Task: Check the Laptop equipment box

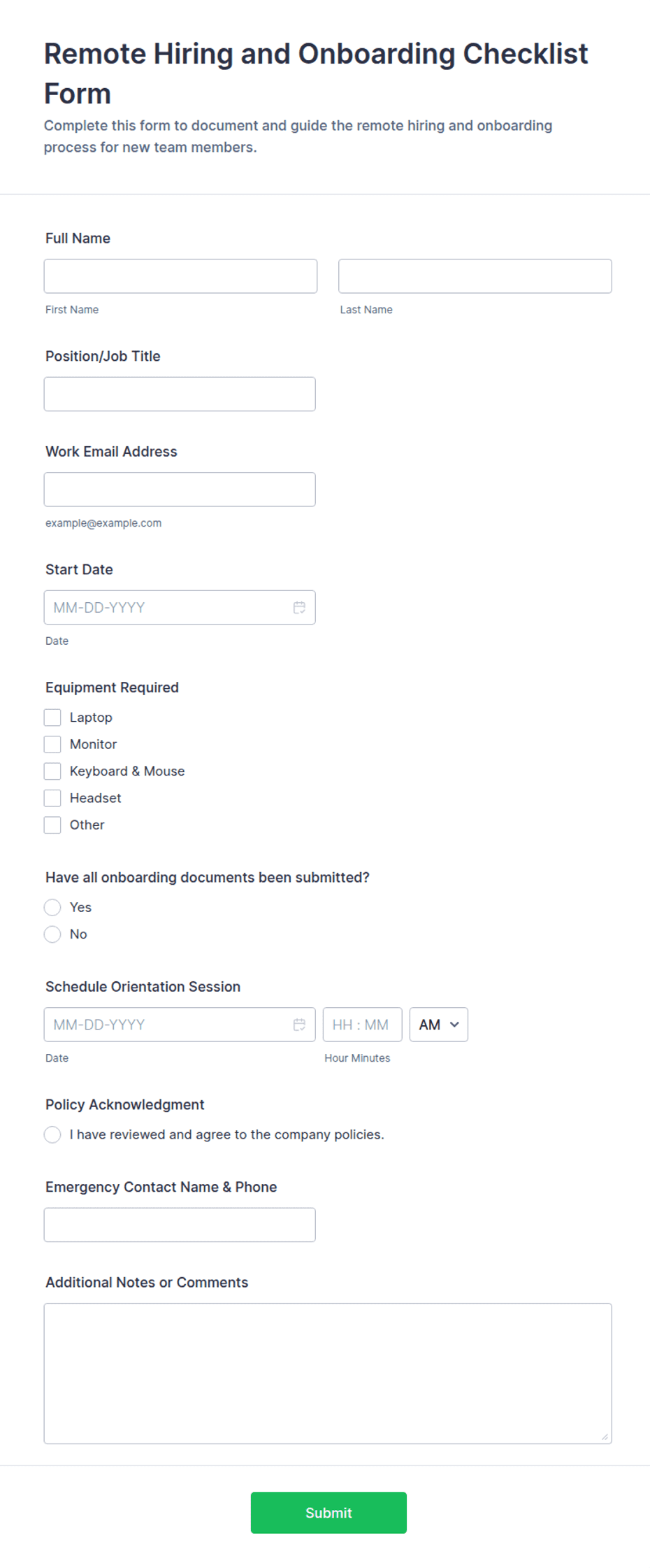Action: (x=52, y=718)
